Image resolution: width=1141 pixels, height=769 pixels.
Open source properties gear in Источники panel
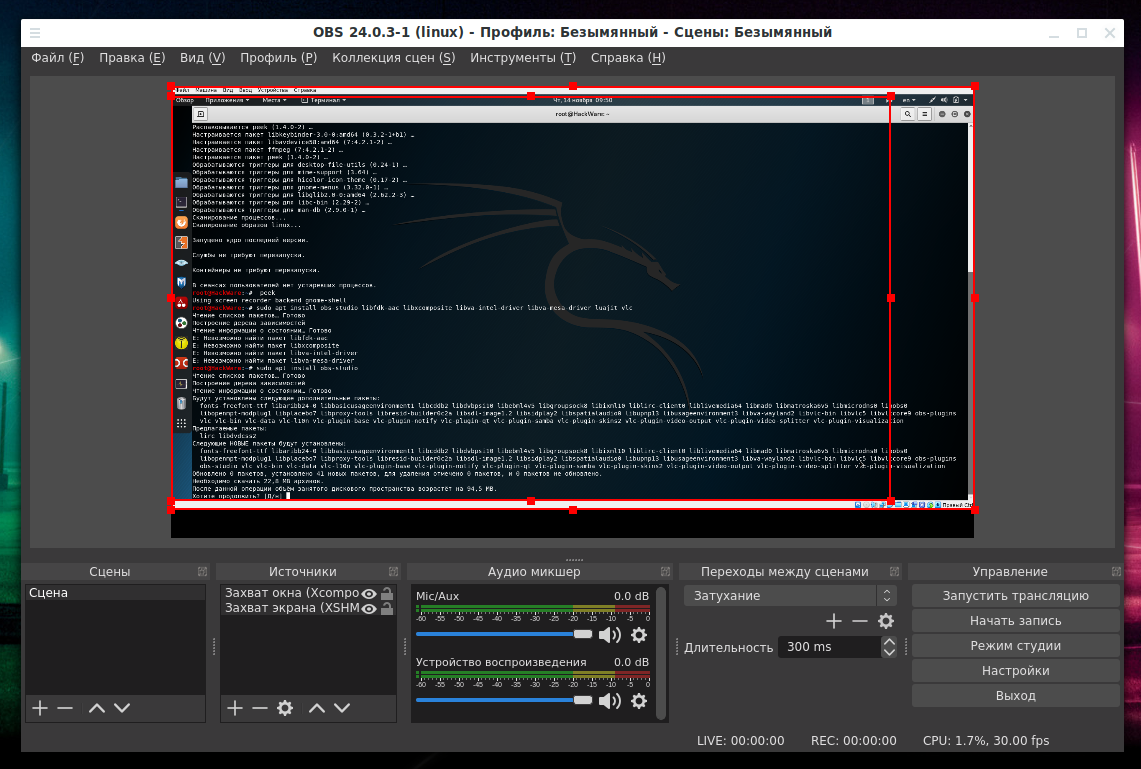click(x=285, y=708)
